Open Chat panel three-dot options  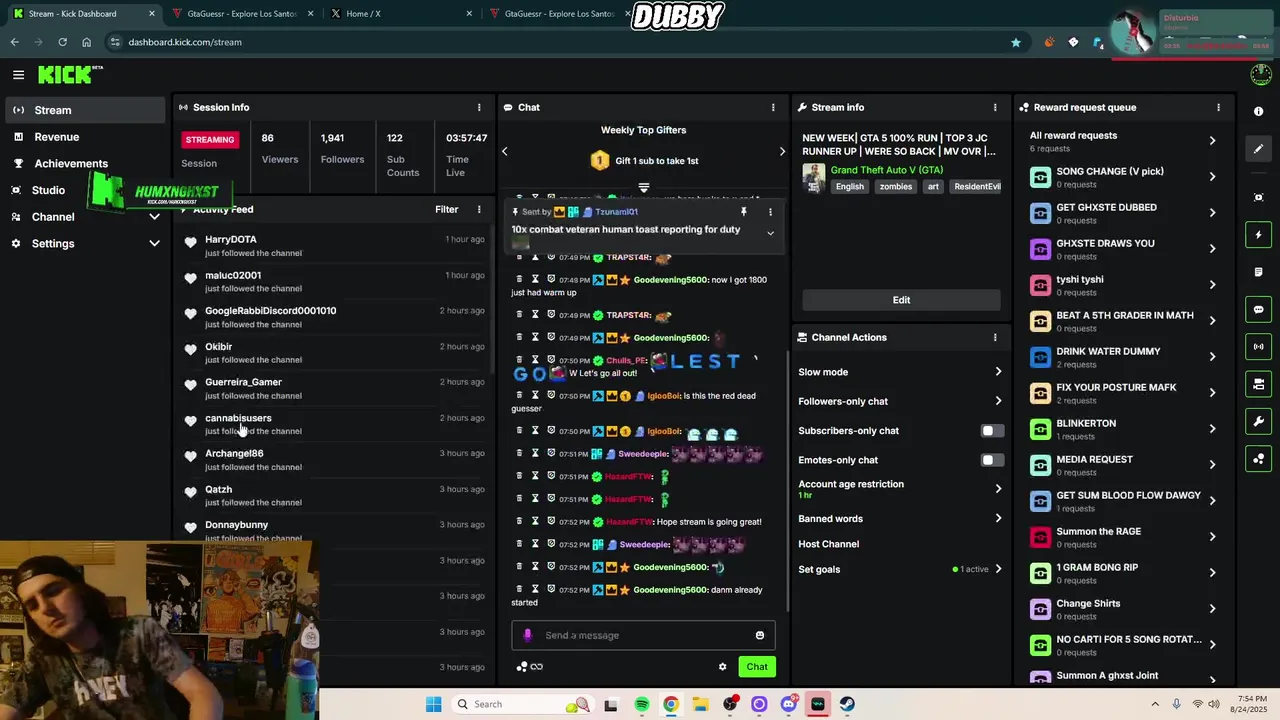(773, 107)
